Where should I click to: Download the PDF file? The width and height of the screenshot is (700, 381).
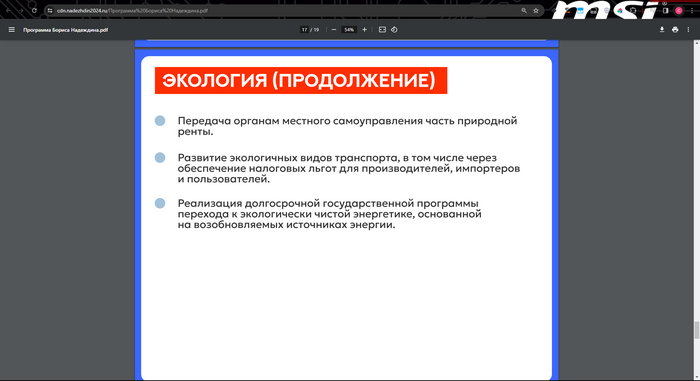pyautogui.click(x=662, y=30)
